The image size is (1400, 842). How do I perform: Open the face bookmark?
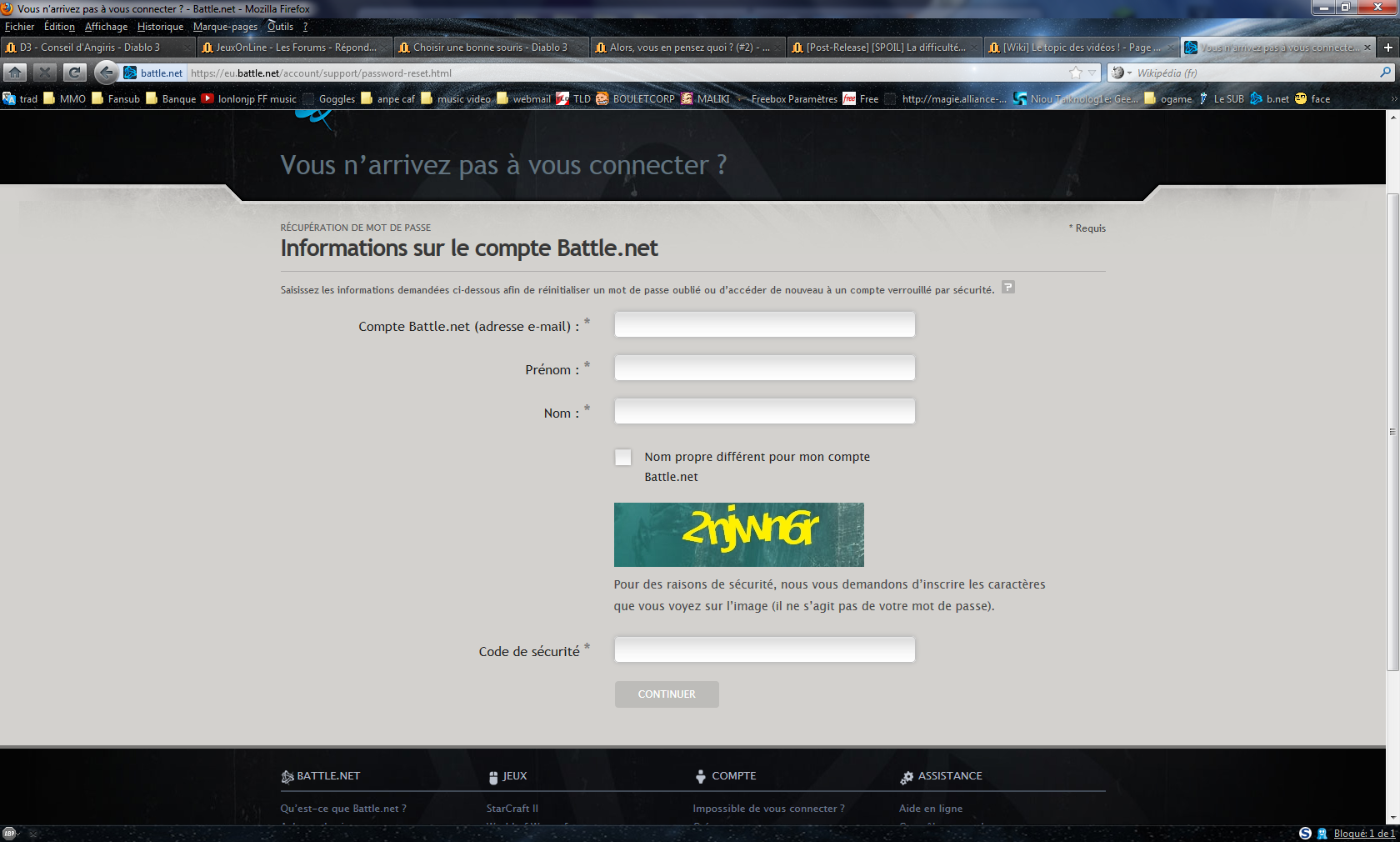tap(1312, 98)
